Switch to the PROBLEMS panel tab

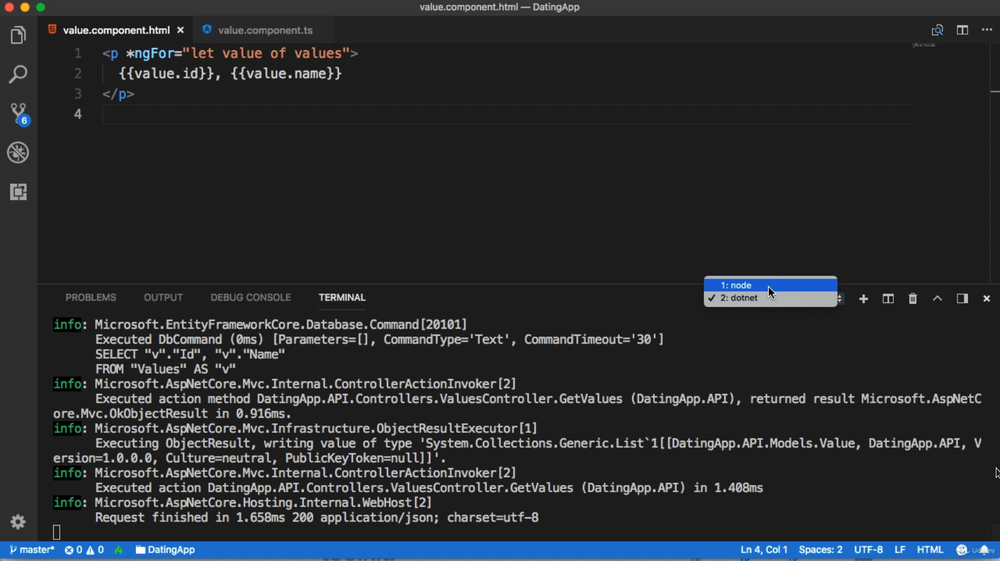pyautogui.click(x=91, y=298)
